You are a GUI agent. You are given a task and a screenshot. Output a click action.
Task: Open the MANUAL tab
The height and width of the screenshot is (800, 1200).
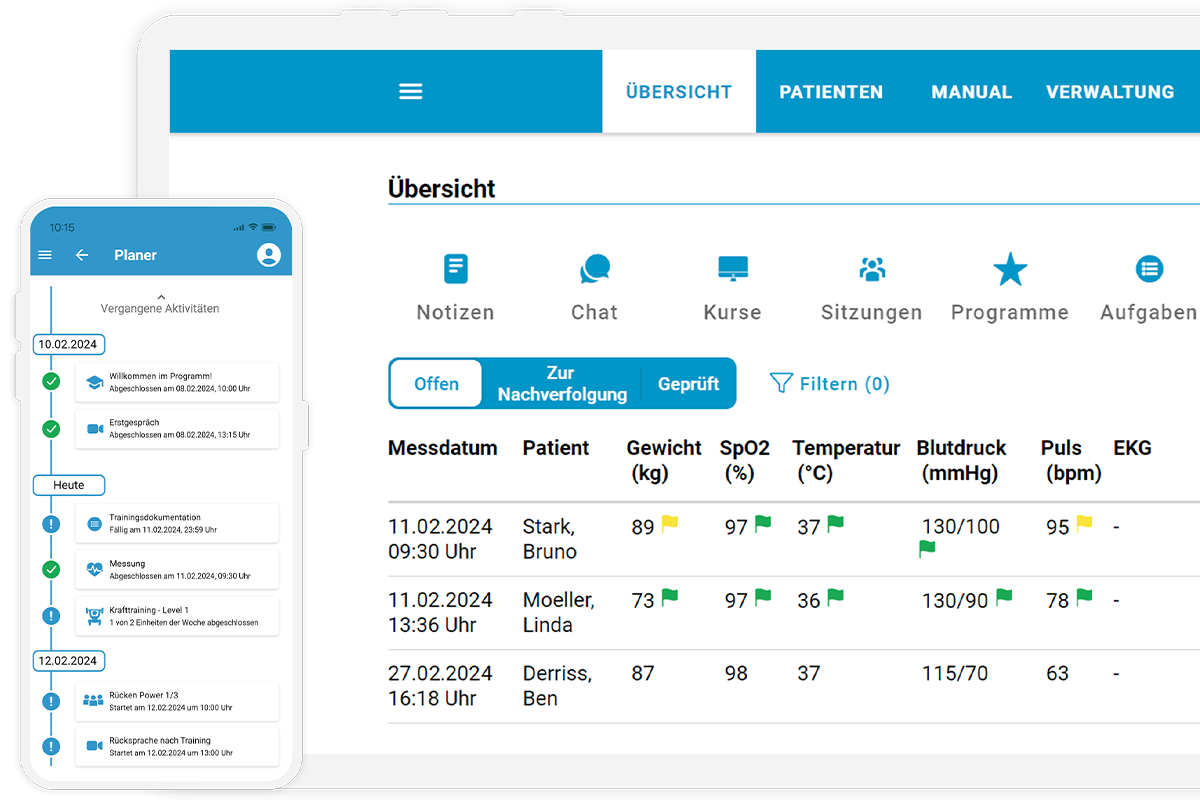point(971,92)
